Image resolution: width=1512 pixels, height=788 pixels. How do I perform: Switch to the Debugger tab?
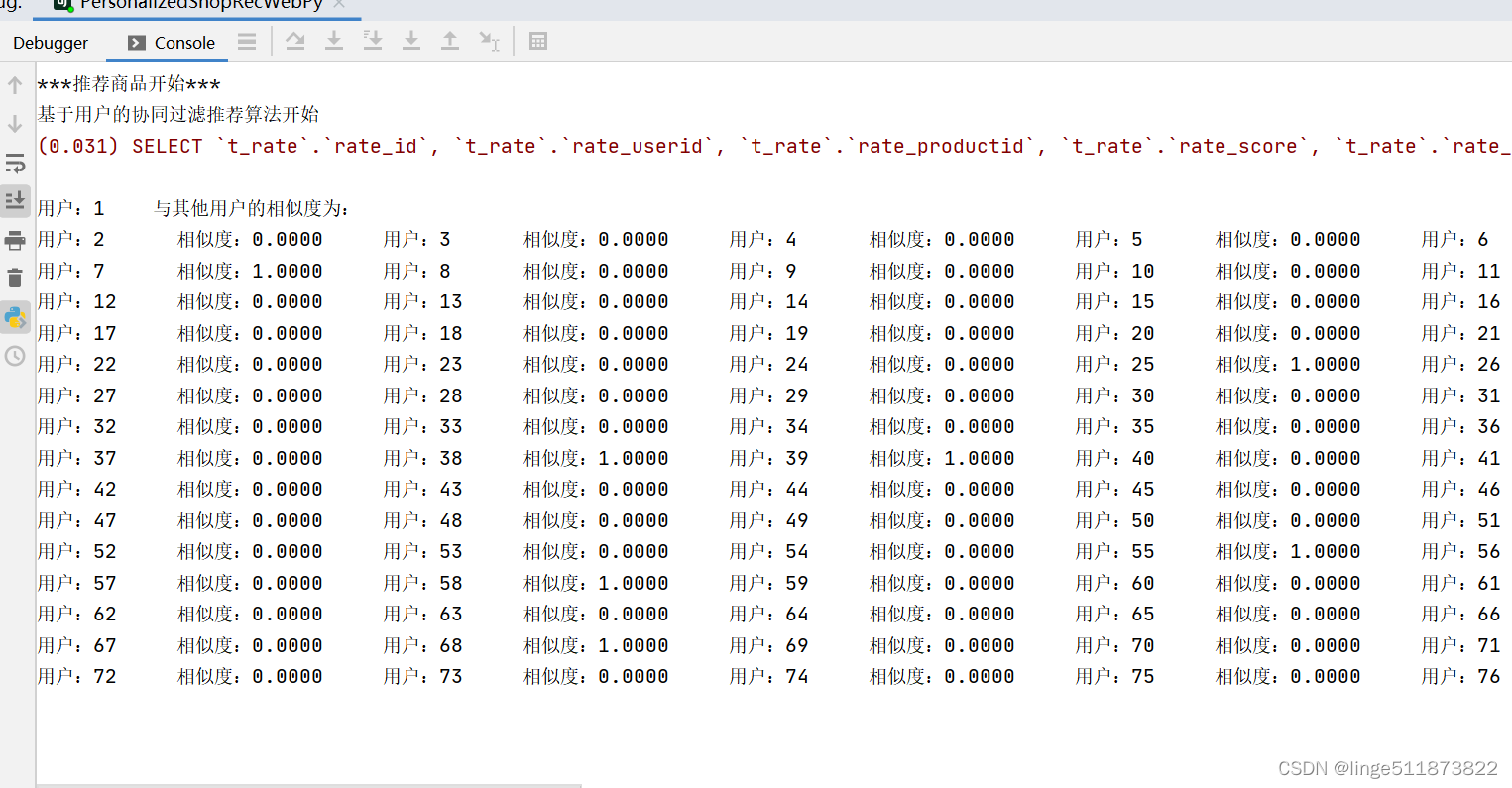tap(51, 43)
